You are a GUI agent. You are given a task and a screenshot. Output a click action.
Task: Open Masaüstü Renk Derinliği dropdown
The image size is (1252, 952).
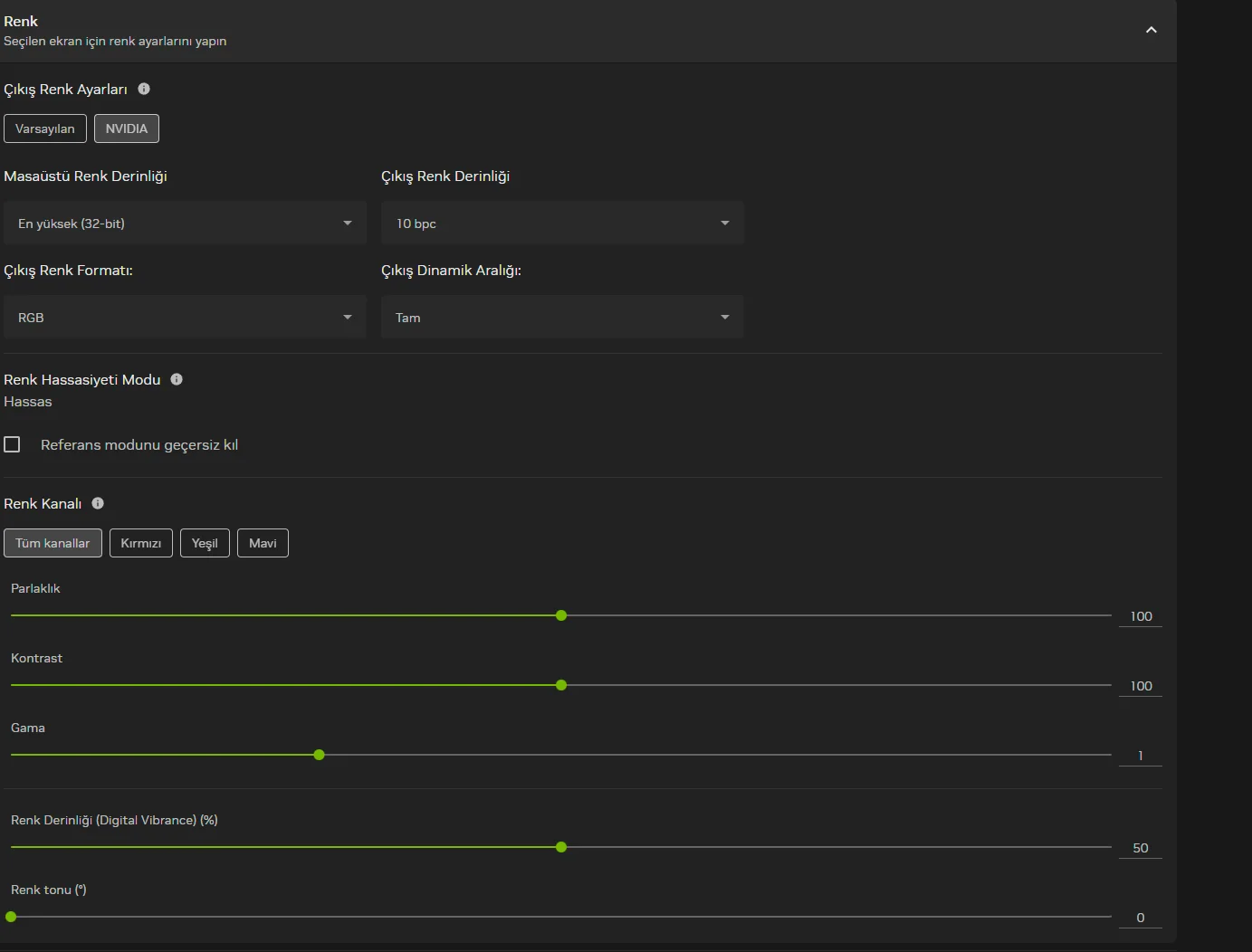pyautogui.click(x=185, y=224)
